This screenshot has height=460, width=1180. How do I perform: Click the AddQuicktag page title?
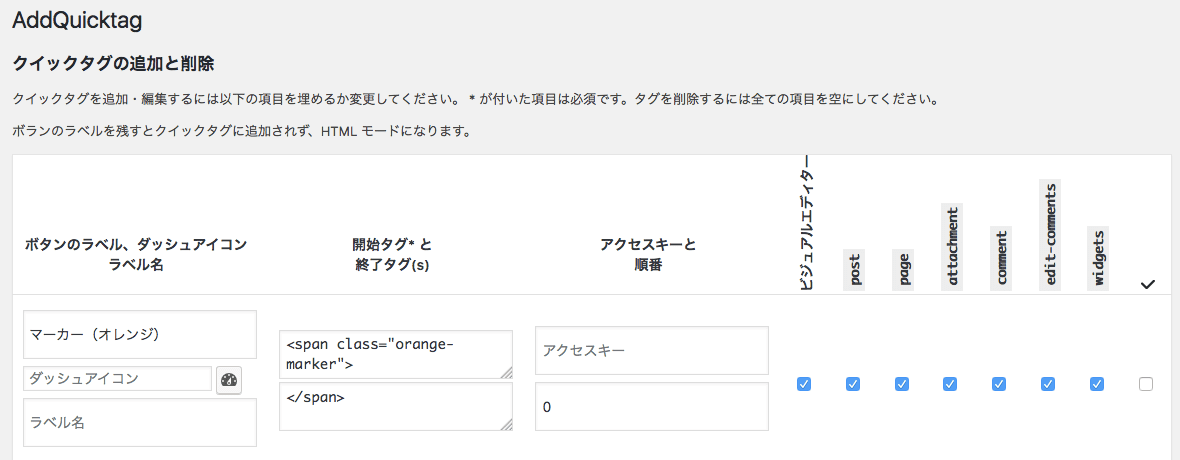click(x=78, y=21)
